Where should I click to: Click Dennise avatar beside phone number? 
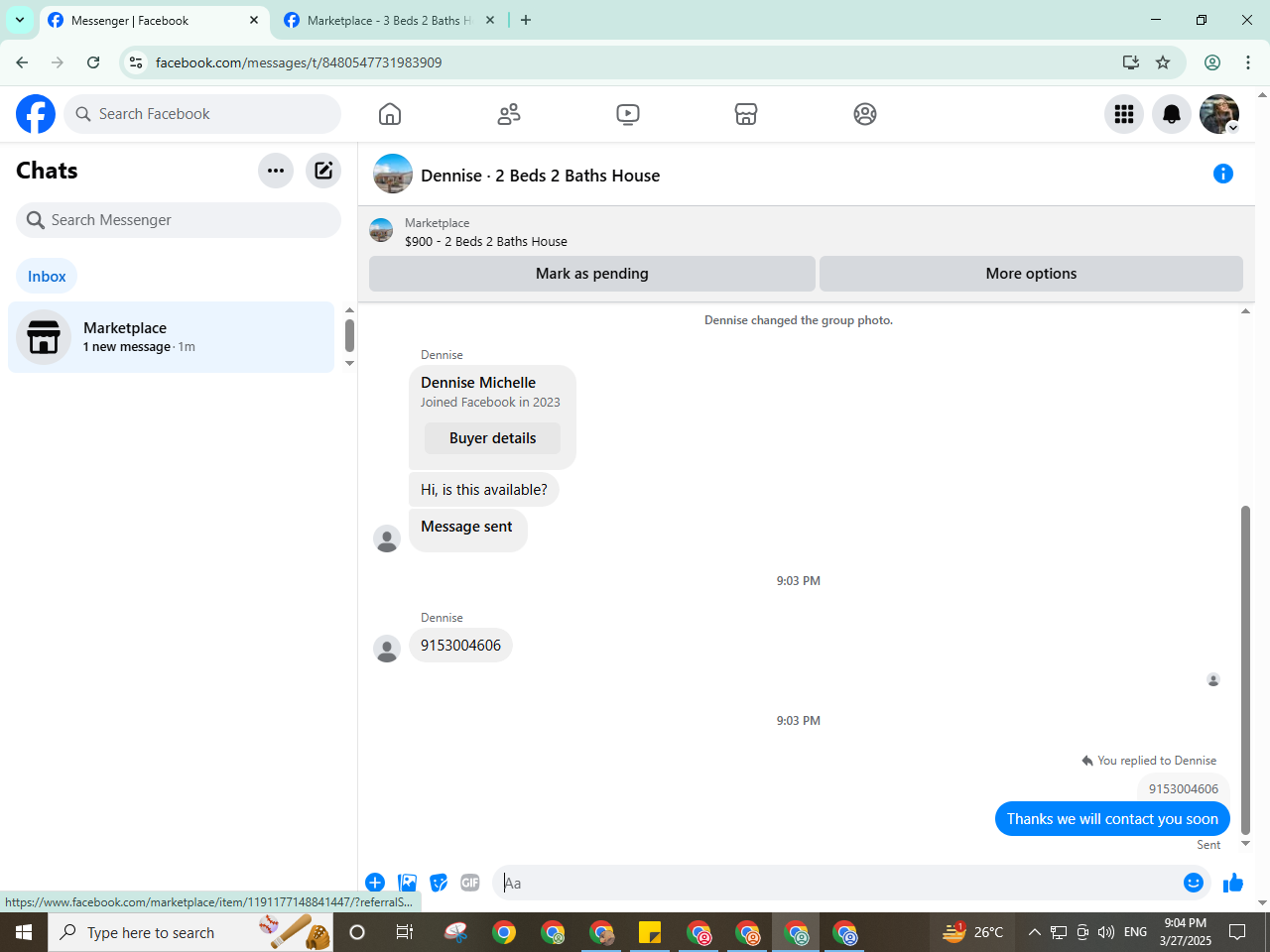pyautogui.click(x=387, y=649)
